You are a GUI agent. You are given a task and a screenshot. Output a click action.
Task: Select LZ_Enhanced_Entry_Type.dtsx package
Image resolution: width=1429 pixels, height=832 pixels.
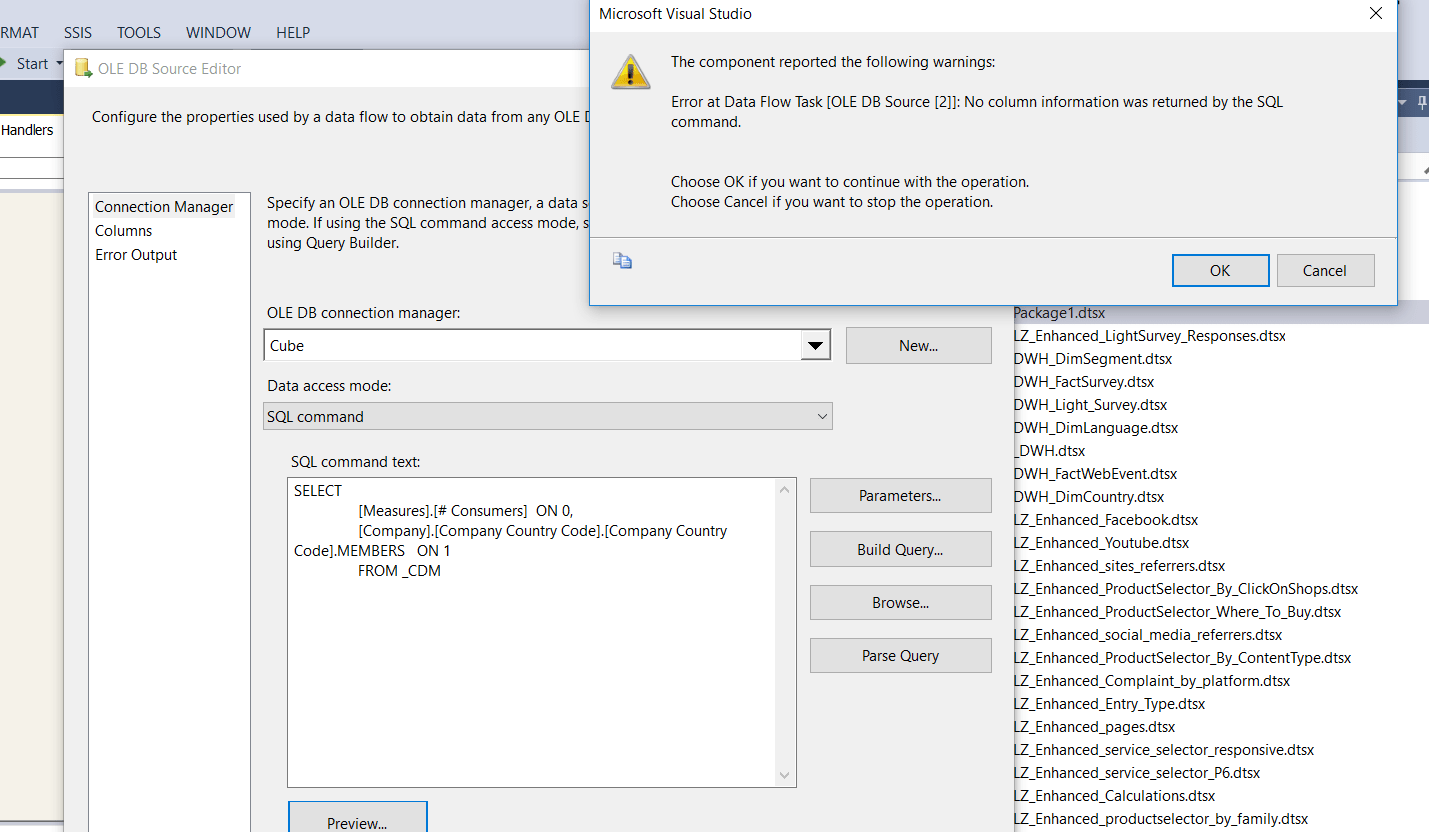[x=1109, y=704]
